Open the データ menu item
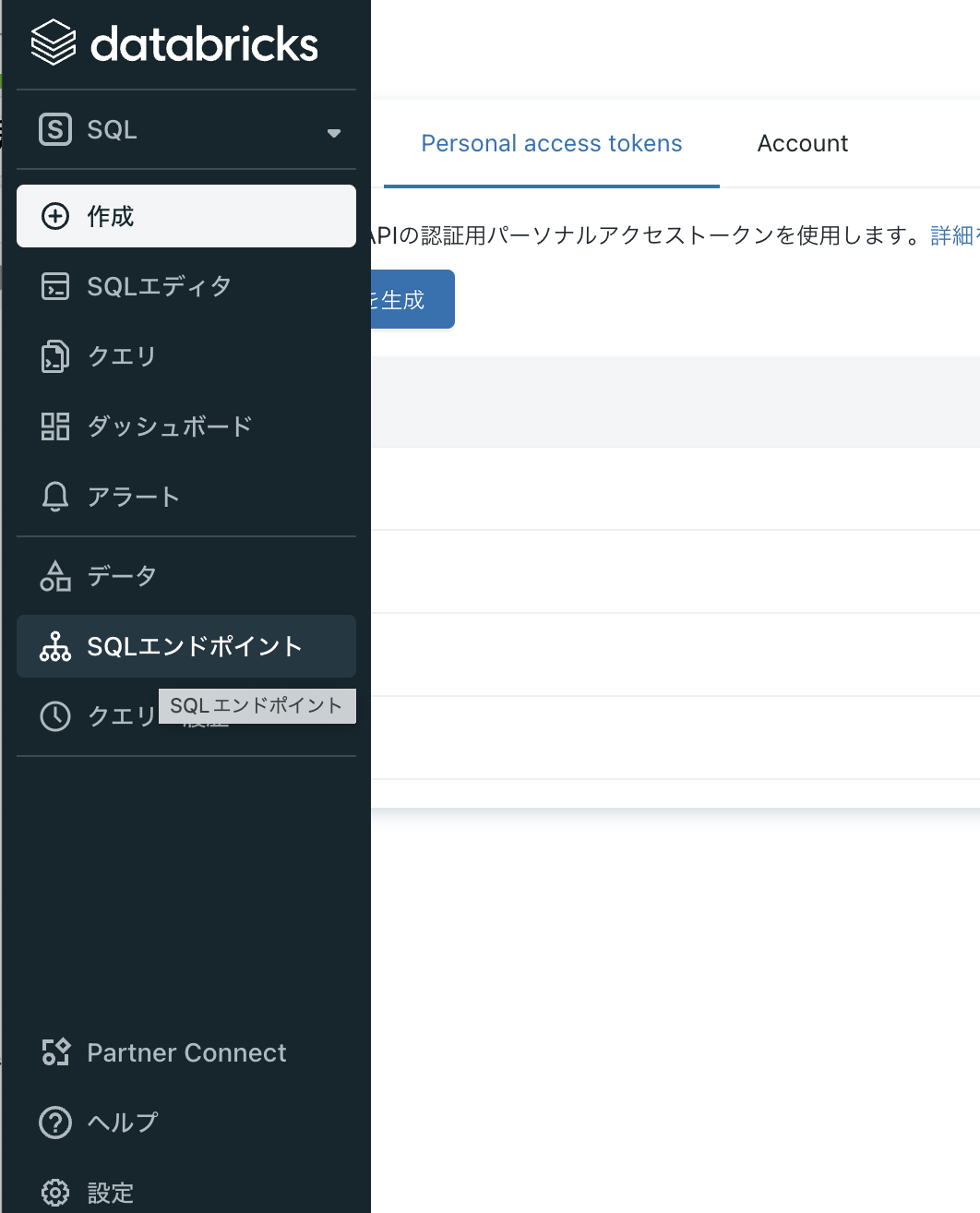 point(186,576)
